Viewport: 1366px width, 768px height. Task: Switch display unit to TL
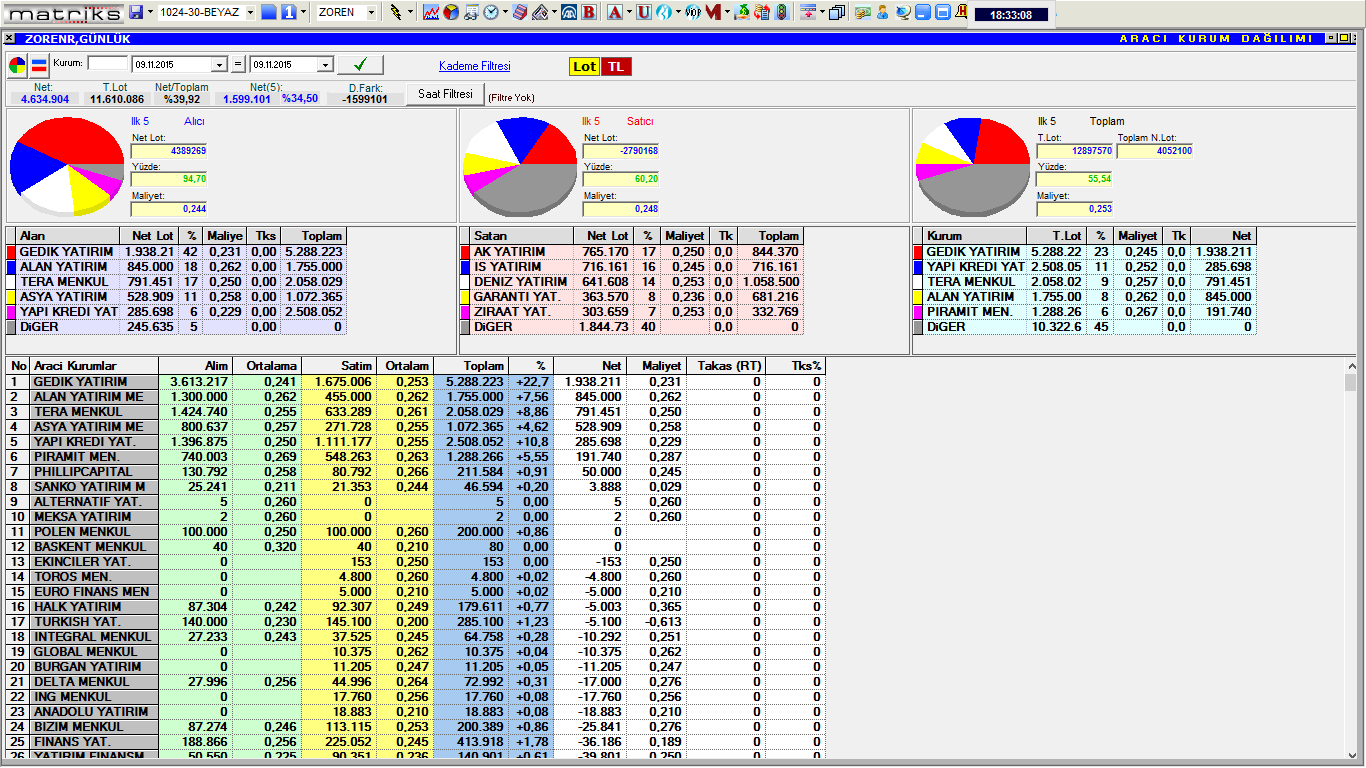[616, 66]
